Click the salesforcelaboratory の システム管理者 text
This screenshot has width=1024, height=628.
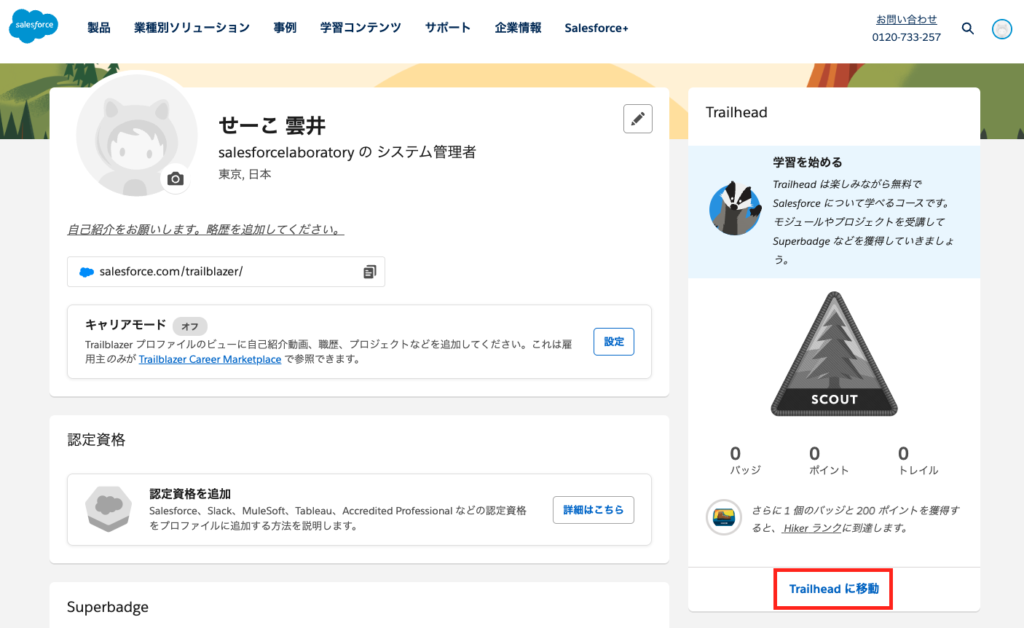pos(347,152)
